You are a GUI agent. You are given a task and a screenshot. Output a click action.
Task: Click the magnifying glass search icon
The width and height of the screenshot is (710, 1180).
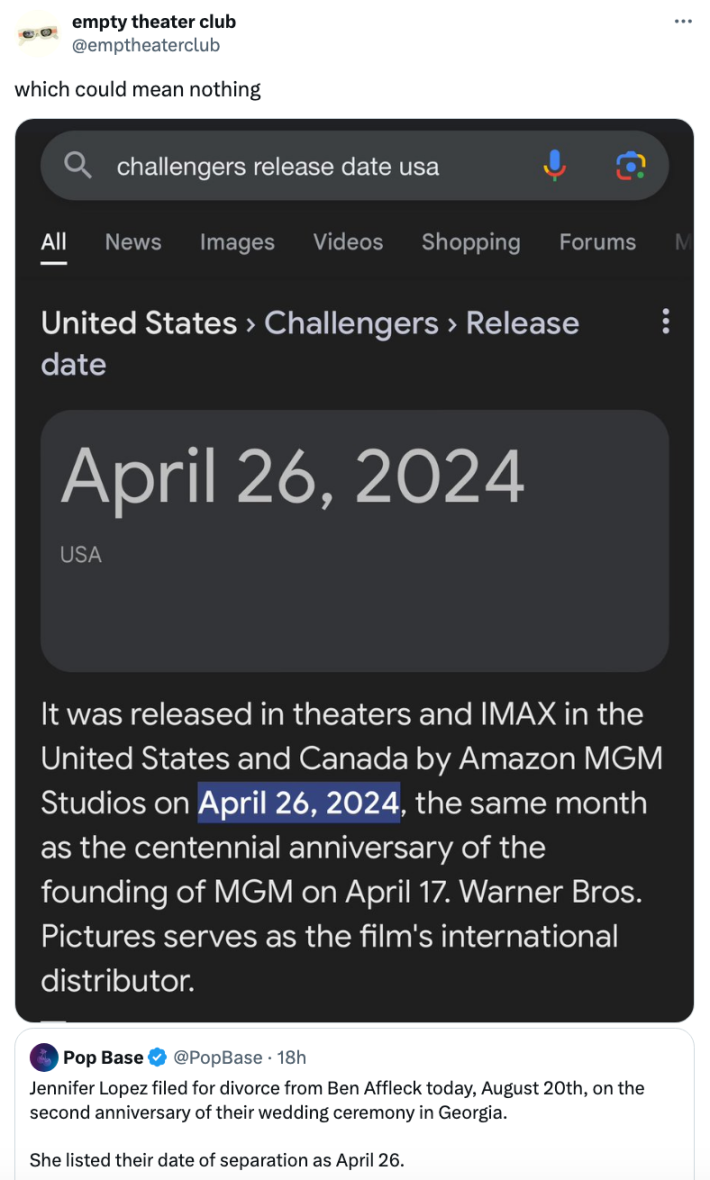(x=78, y=165)
